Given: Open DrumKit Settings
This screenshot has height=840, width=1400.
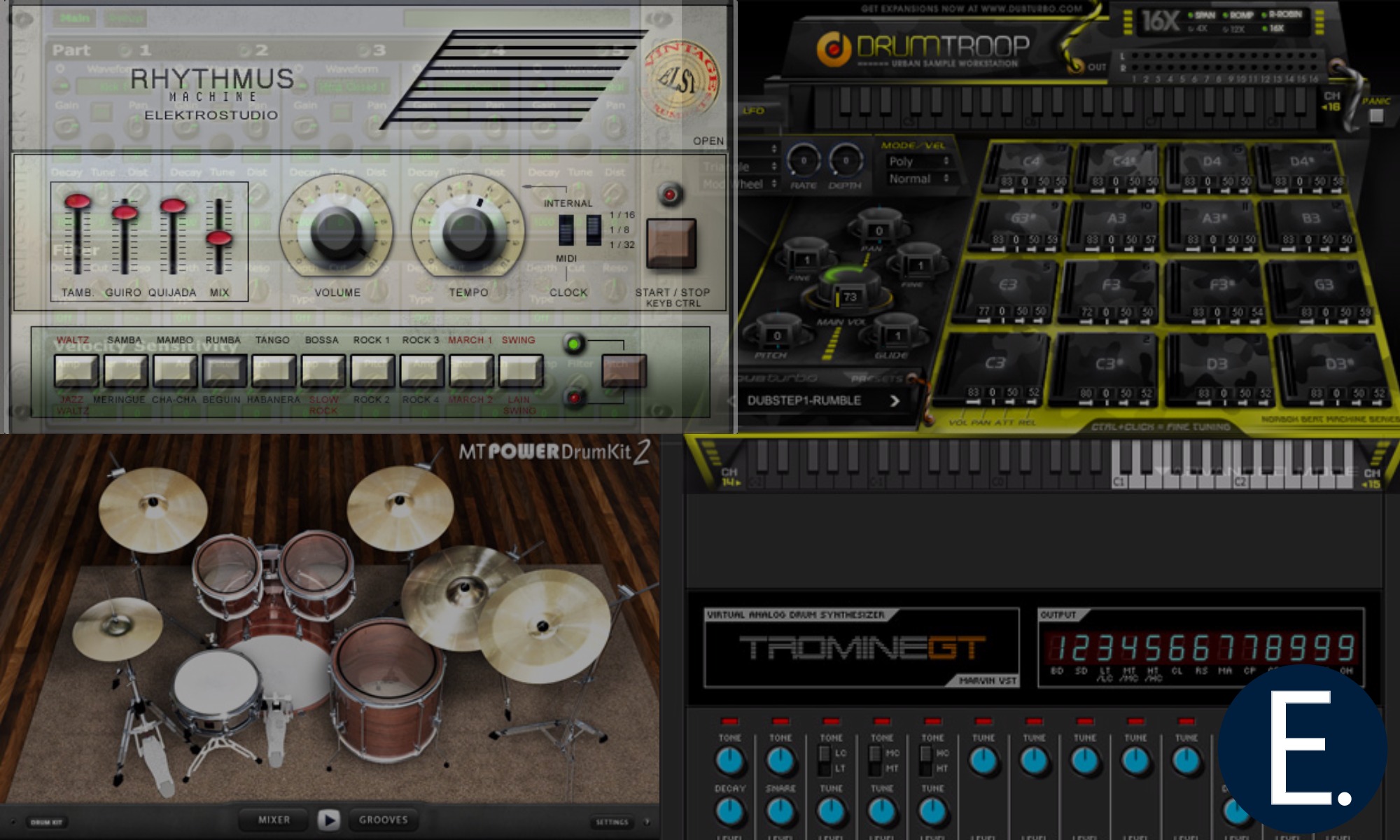Looking at the screenshot, I should tap(612, 822).
